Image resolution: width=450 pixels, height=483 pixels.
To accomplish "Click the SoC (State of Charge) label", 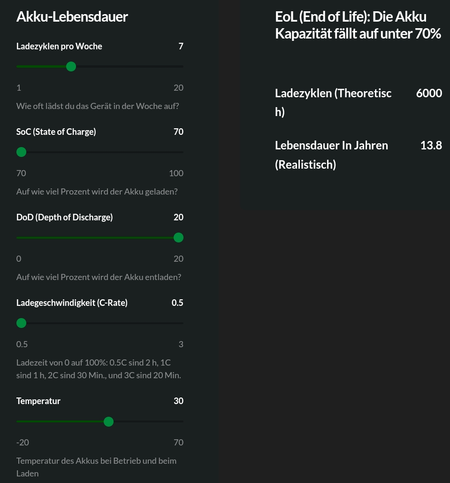I will tap(56, 132).
